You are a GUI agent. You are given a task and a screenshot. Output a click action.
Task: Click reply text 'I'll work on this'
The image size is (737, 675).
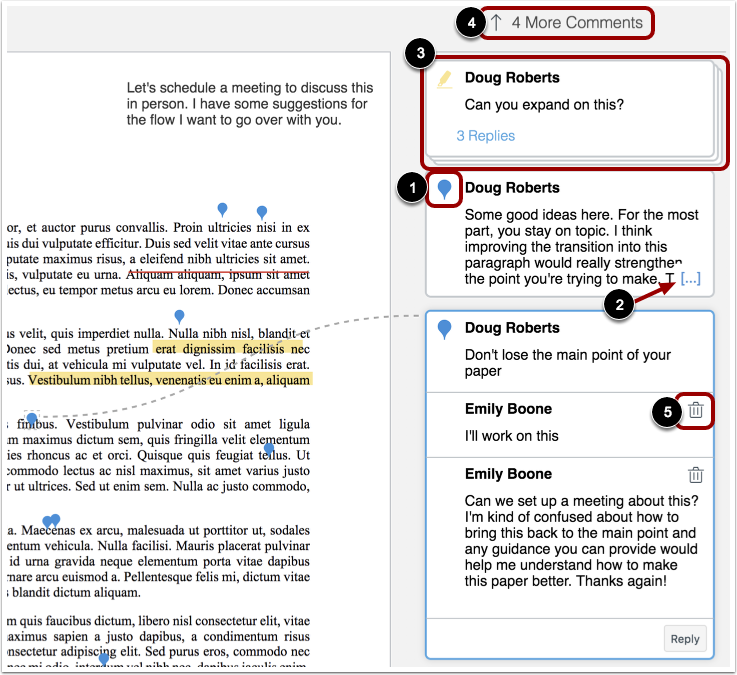click(x=511, y=436)
